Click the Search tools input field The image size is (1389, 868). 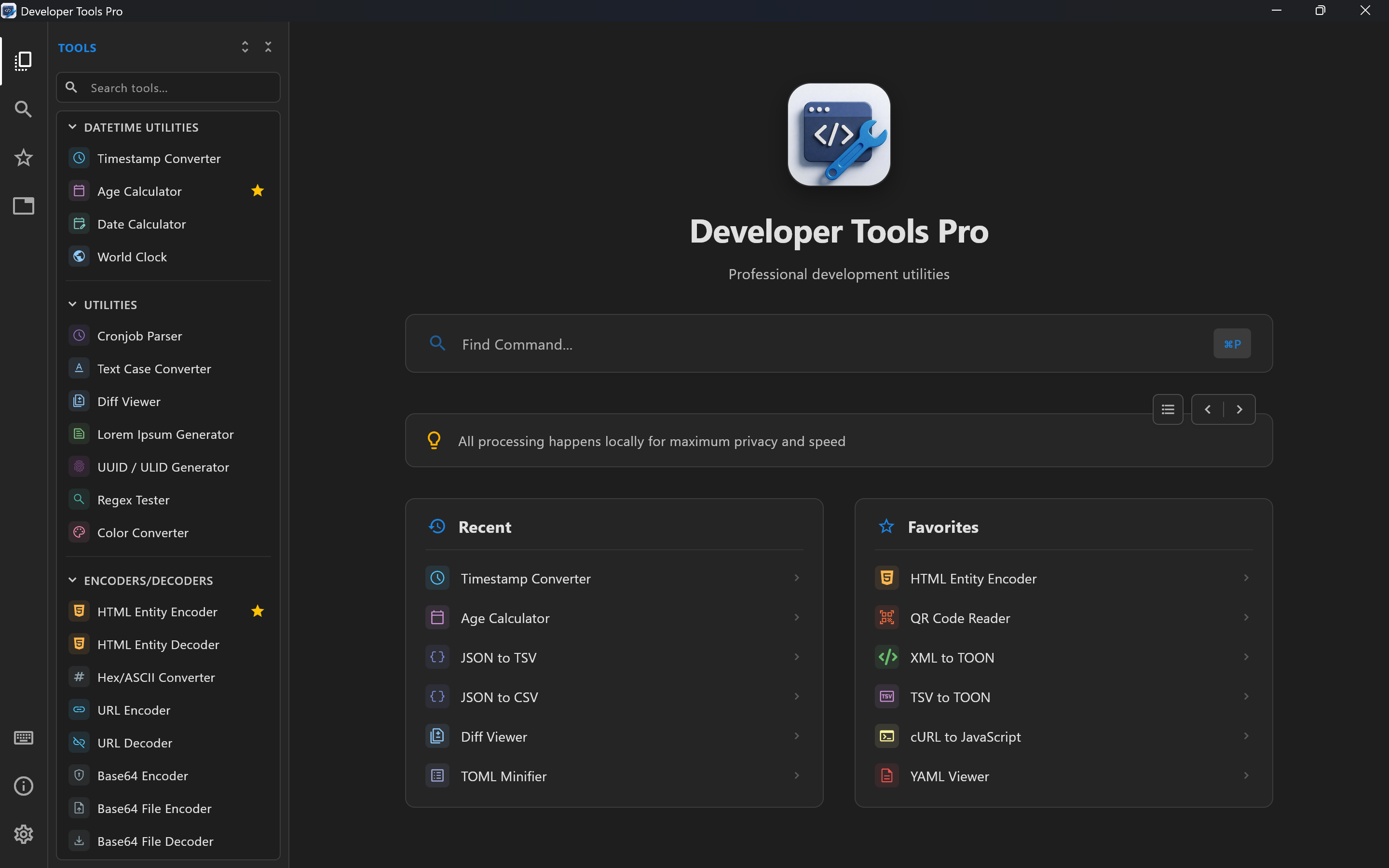click(x=168, y=87)
